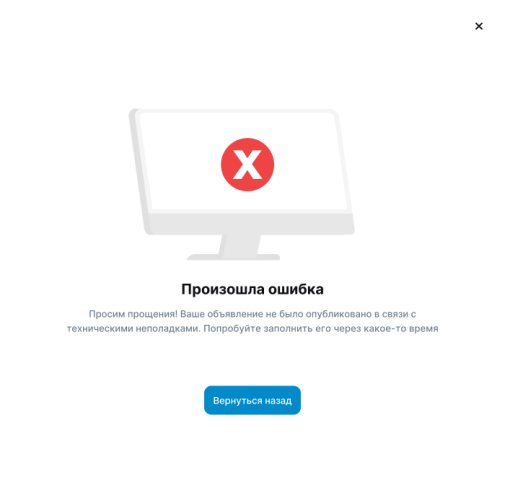Click the 'техническими неполадками' description line
Screen dimensions: 505x480
point(133,329)
